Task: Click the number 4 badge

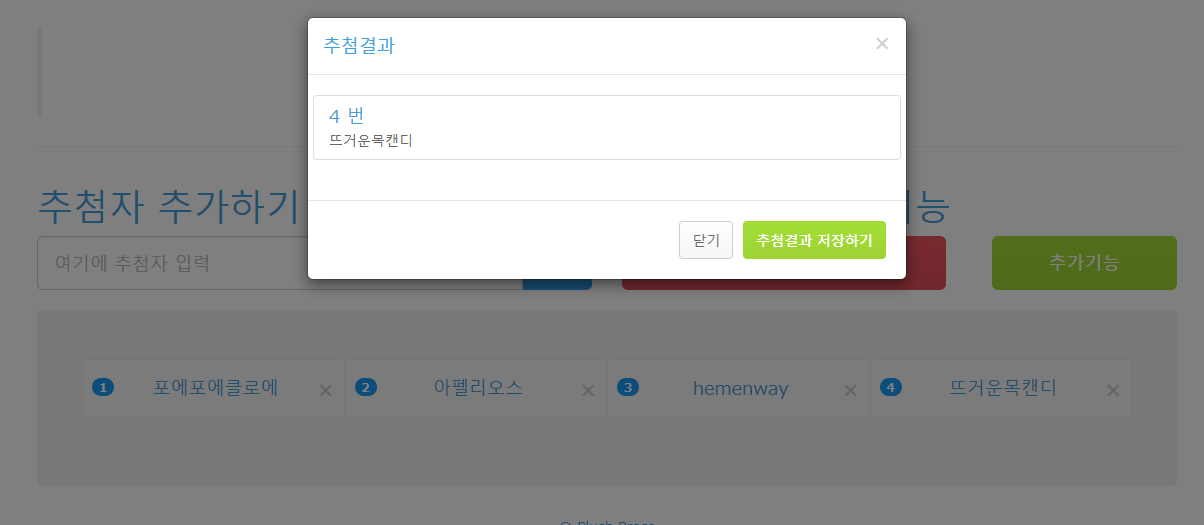Action: [890, 388]
